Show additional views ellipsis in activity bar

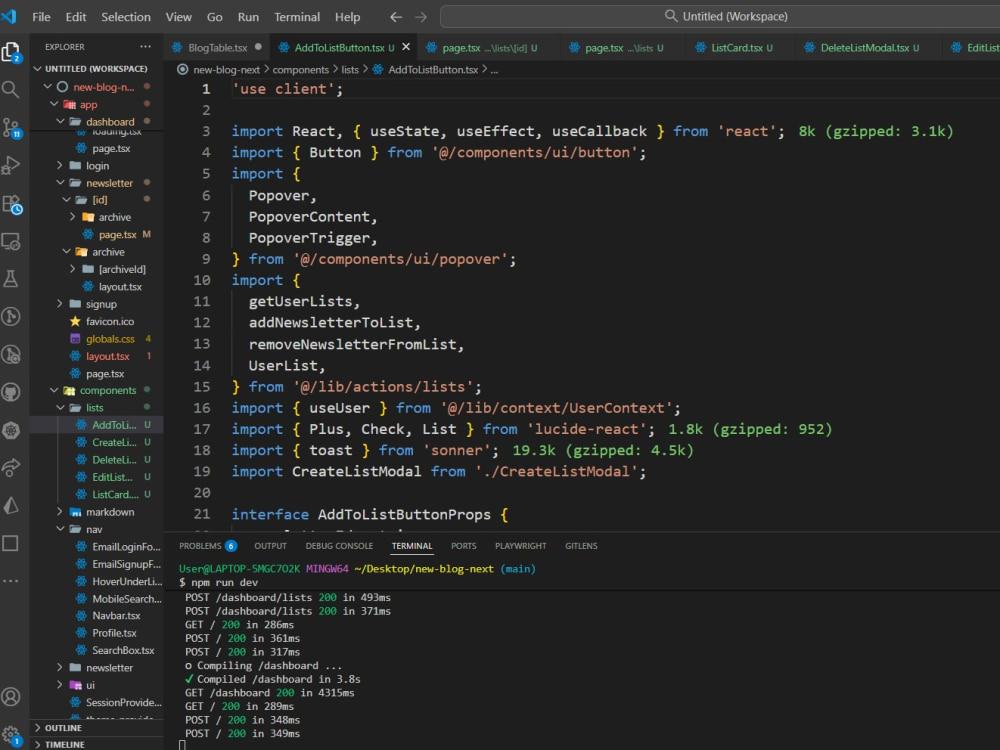pos(11,581)
